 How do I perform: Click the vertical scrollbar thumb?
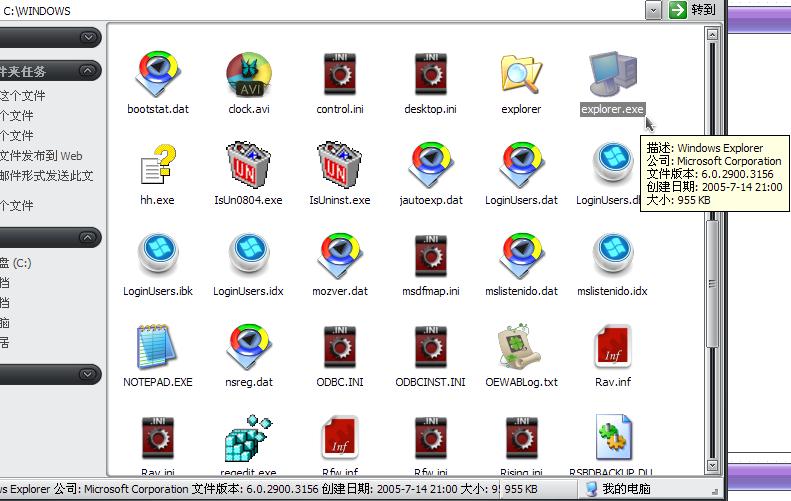click(712, 284)
